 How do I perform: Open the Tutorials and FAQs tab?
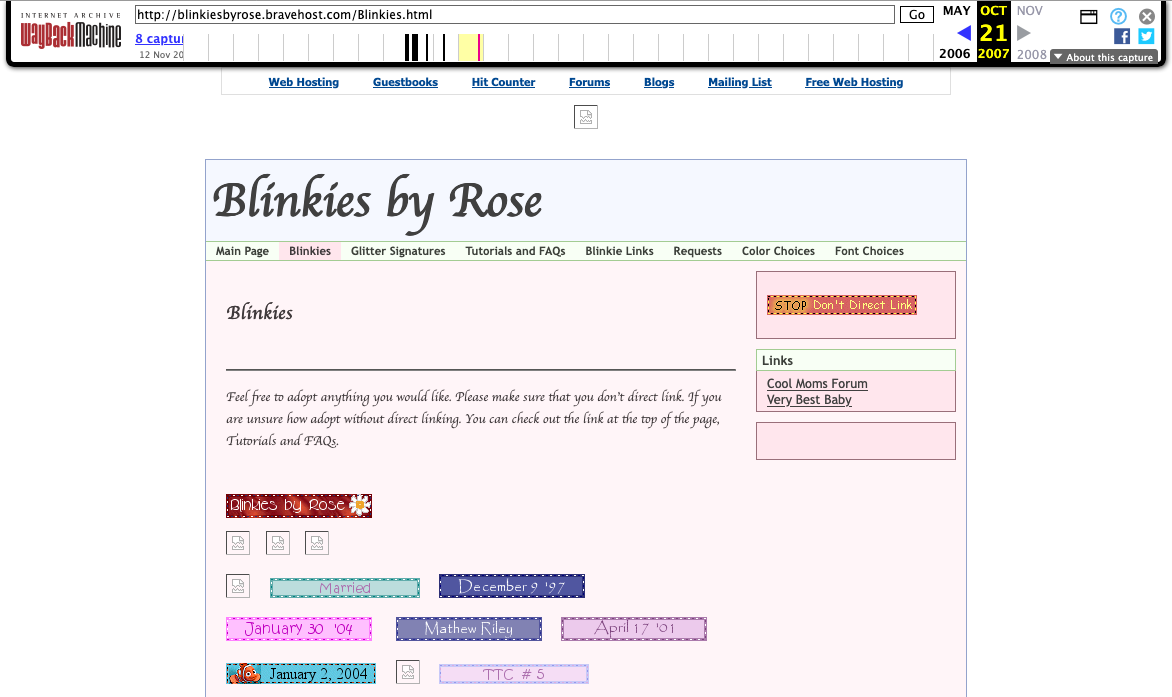[515, 251]
